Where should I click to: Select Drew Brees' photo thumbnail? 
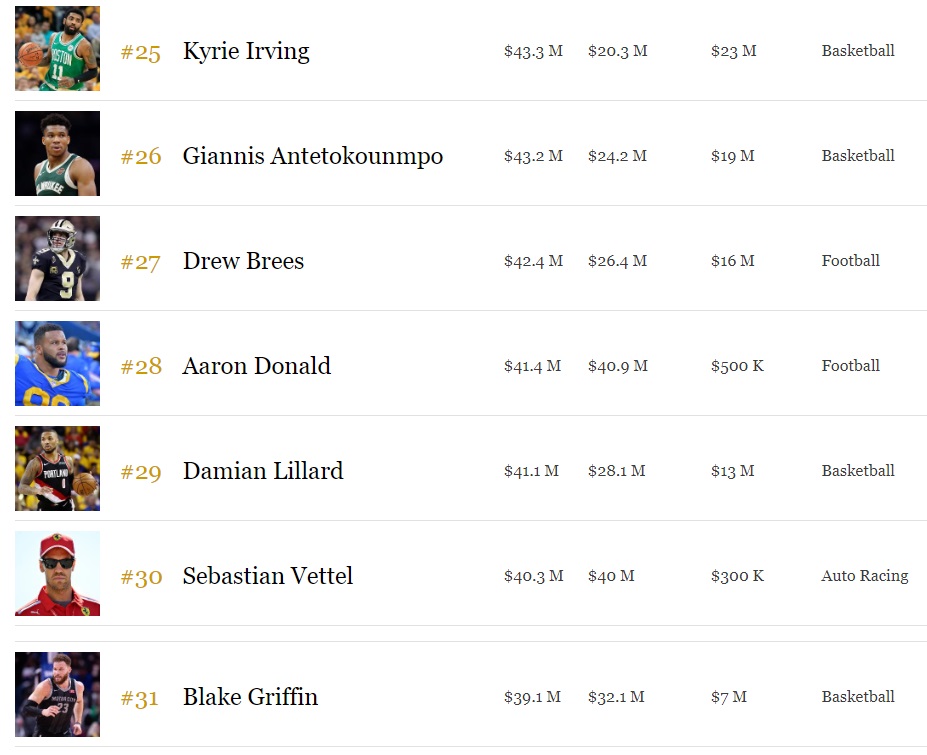(x=57, y=258)
